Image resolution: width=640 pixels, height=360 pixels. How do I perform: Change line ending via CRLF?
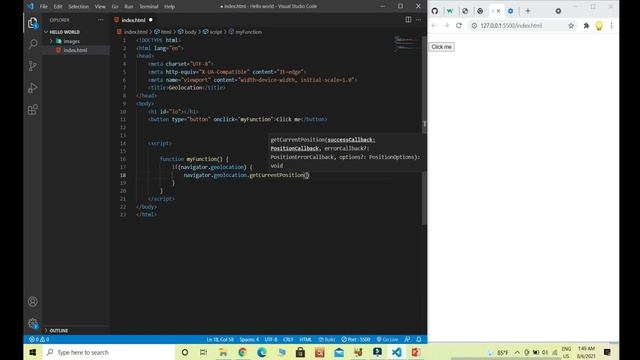coord(288,340)
